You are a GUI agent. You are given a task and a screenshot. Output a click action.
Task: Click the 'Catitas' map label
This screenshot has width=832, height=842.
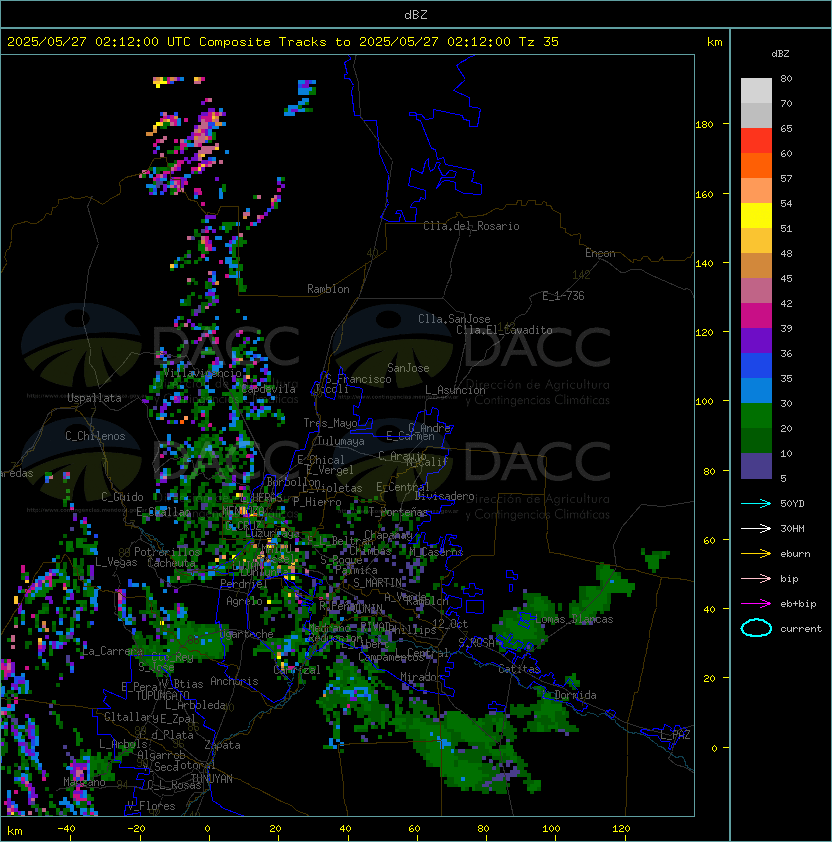[x=519, y=669]
